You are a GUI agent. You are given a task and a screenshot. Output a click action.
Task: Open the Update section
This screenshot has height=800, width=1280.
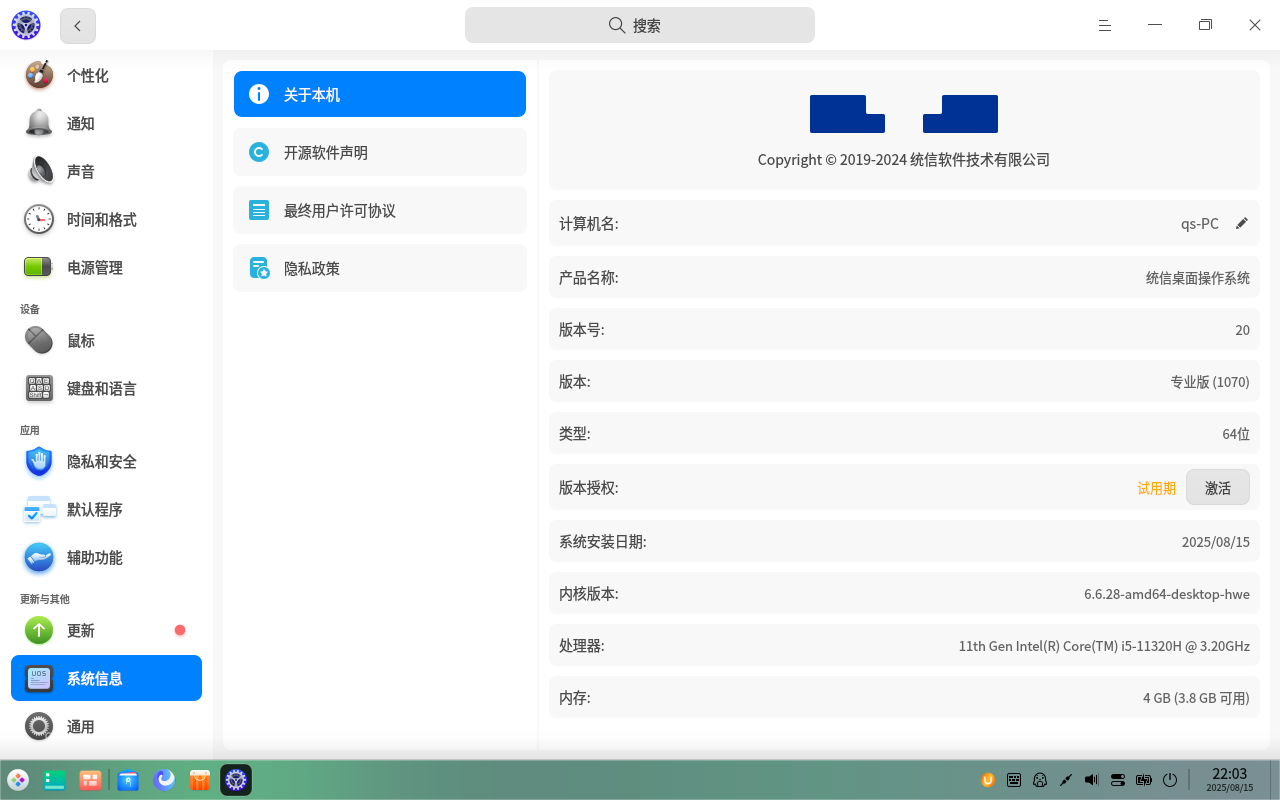click(x=80, y=631)
